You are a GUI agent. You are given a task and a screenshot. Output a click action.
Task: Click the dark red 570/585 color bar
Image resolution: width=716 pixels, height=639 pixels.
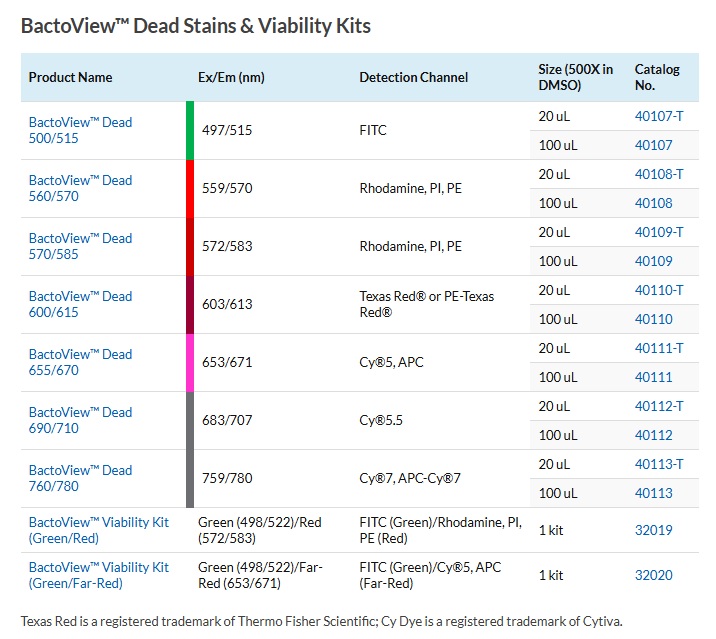(x=190, y=247)
